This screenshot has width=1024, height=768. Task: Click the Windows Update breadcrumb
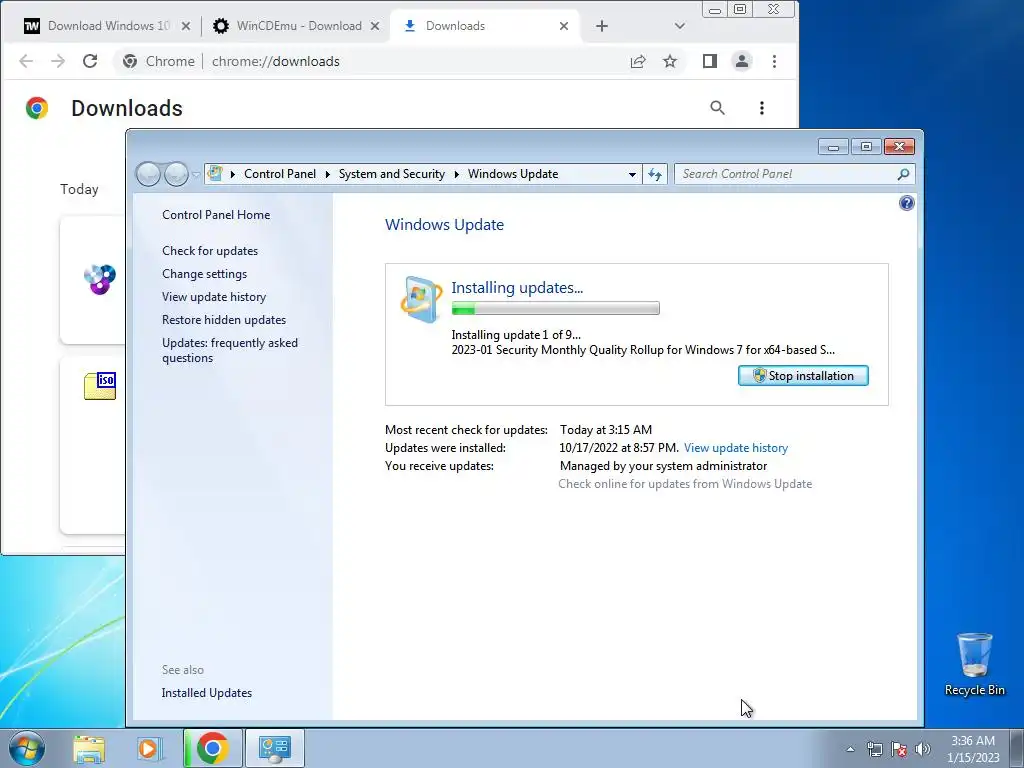pyautogui.click(x=513, y=174)
